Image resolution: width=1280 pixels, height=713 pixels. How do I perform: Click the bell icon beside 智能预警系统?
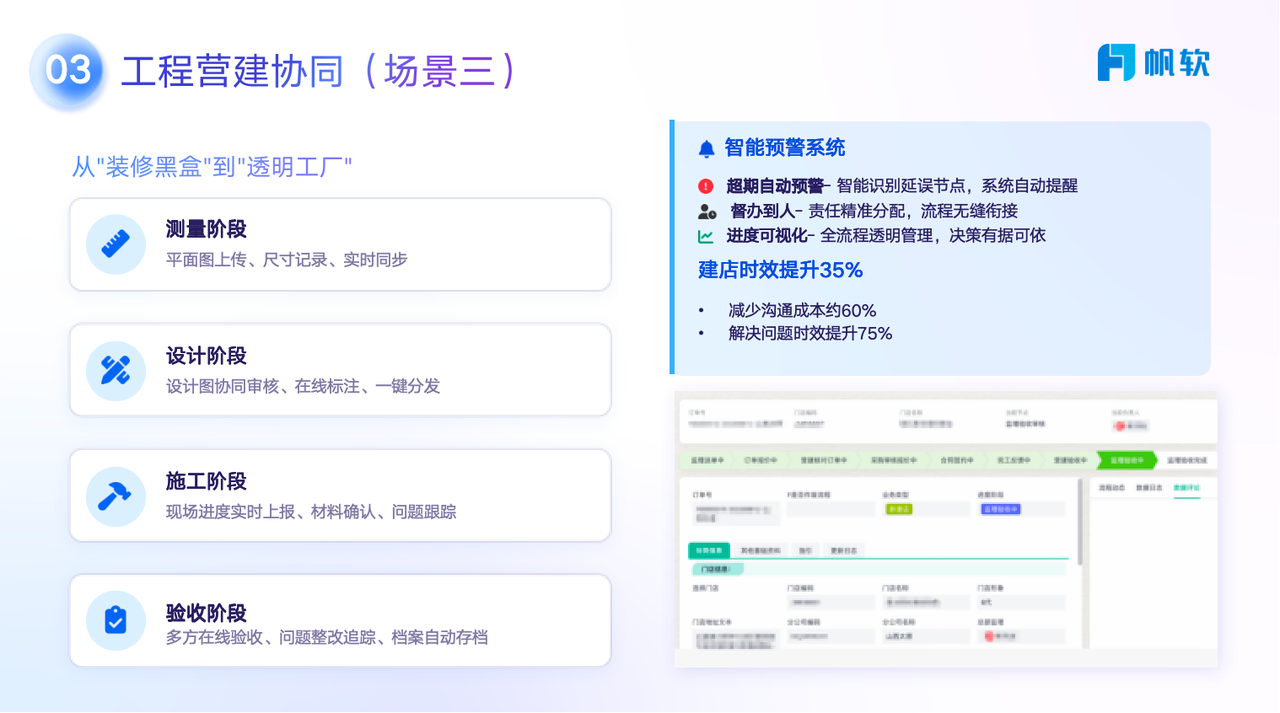(706, 149)
